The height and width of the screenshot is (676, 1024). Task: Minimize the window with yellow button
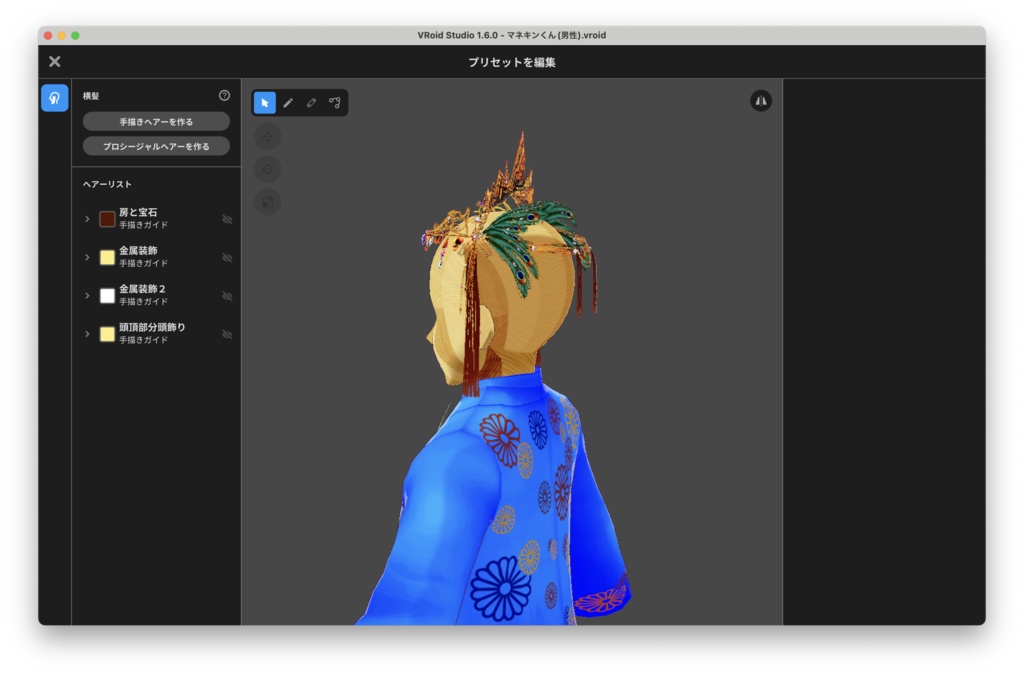[61, 35]
